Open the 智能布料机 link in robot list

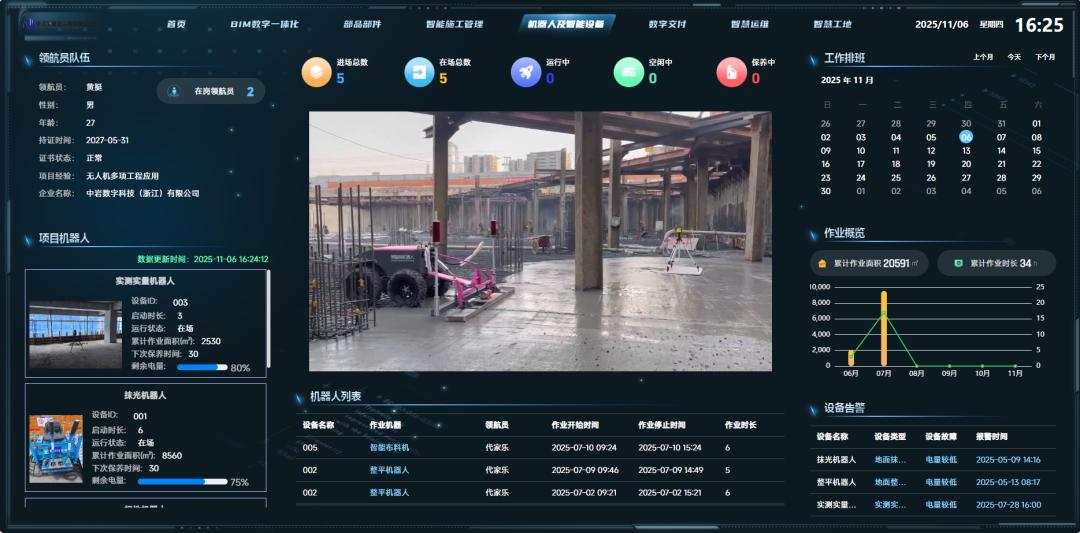click(x=389, y=448)
